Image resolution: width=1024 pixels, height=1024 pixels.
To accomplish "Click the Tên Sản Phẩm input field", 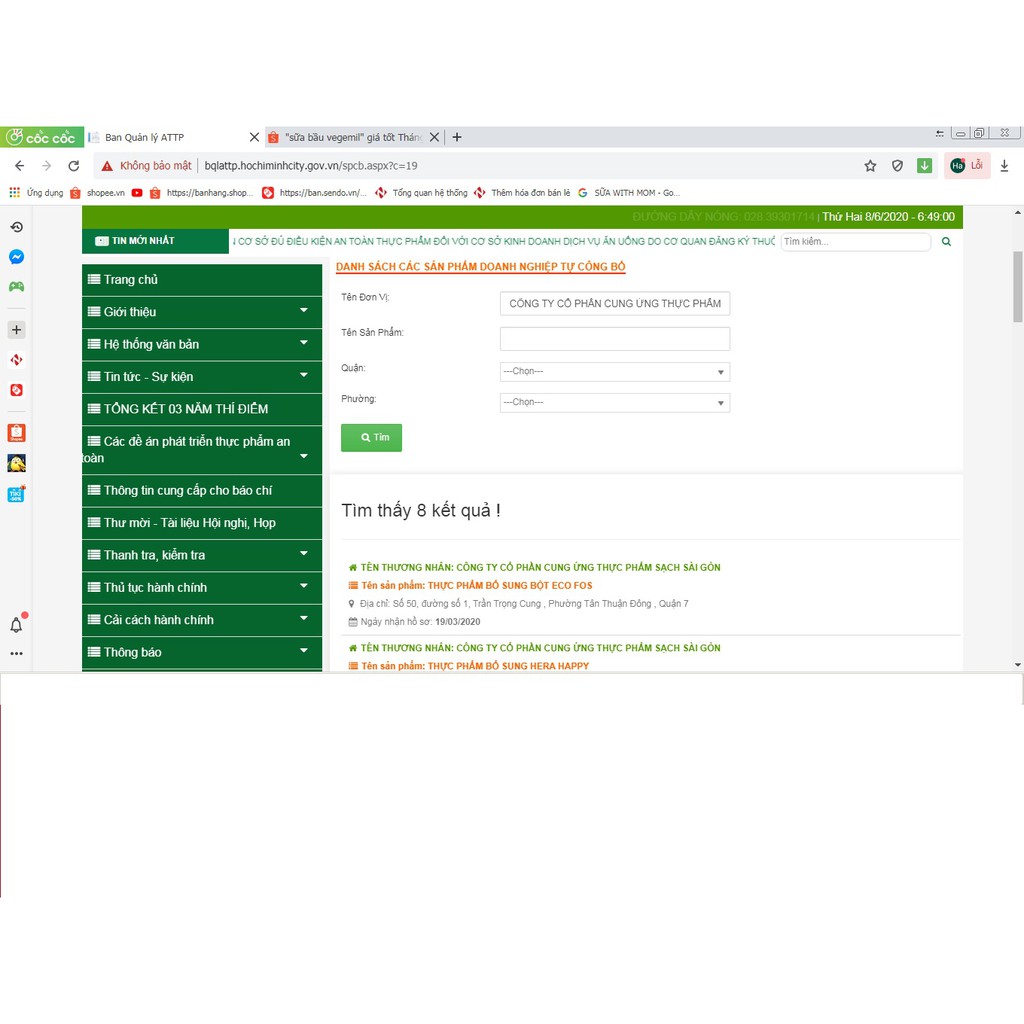I will click(x=614, y=339).
